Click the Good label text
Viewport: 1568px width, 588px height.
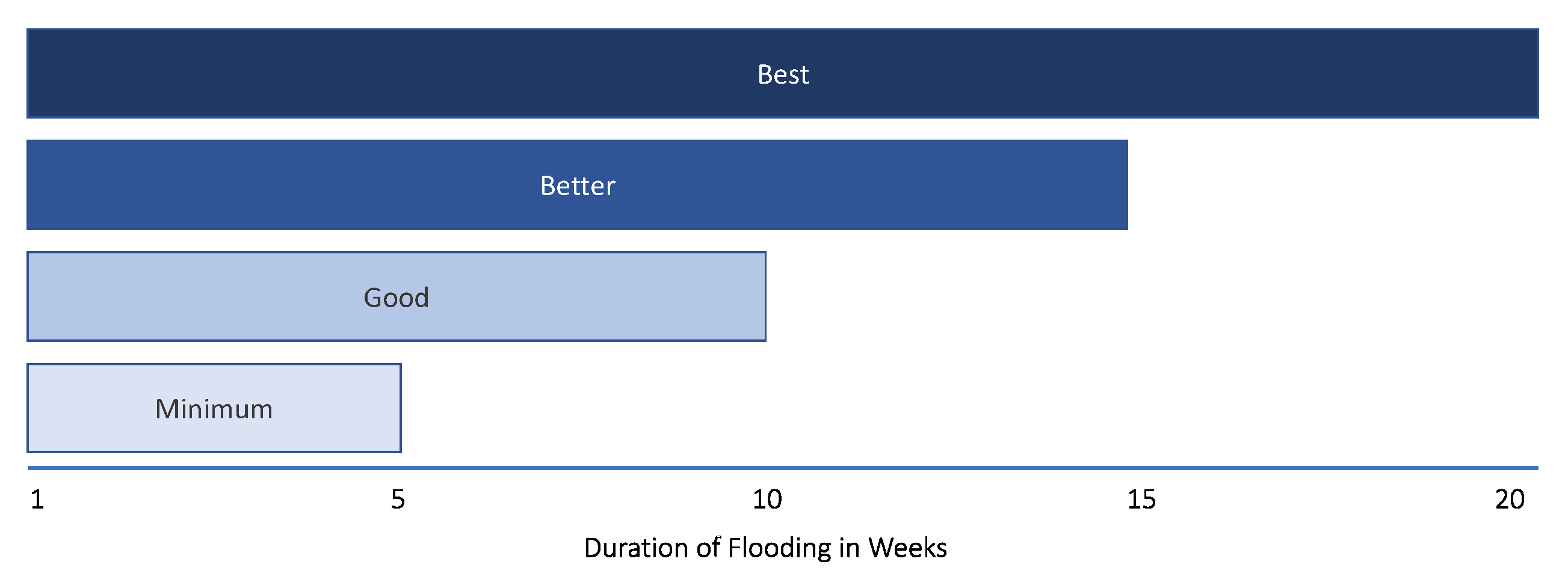[x=397, y=298]
